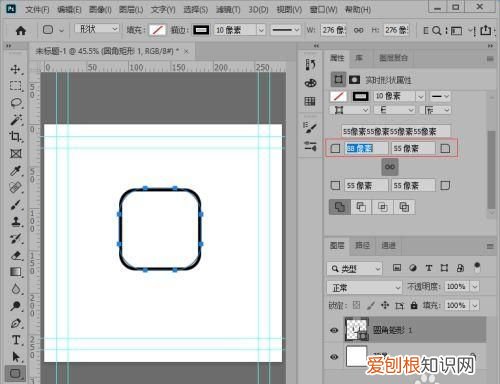Open stroke width dropdown in options bar
This screenshot has height=384, width=500.
pos(261,30)
